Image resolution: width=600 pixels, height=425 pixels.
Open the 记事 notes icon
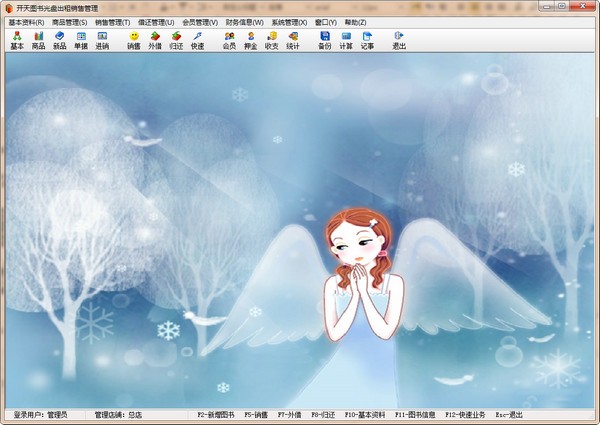click(367, 40)
